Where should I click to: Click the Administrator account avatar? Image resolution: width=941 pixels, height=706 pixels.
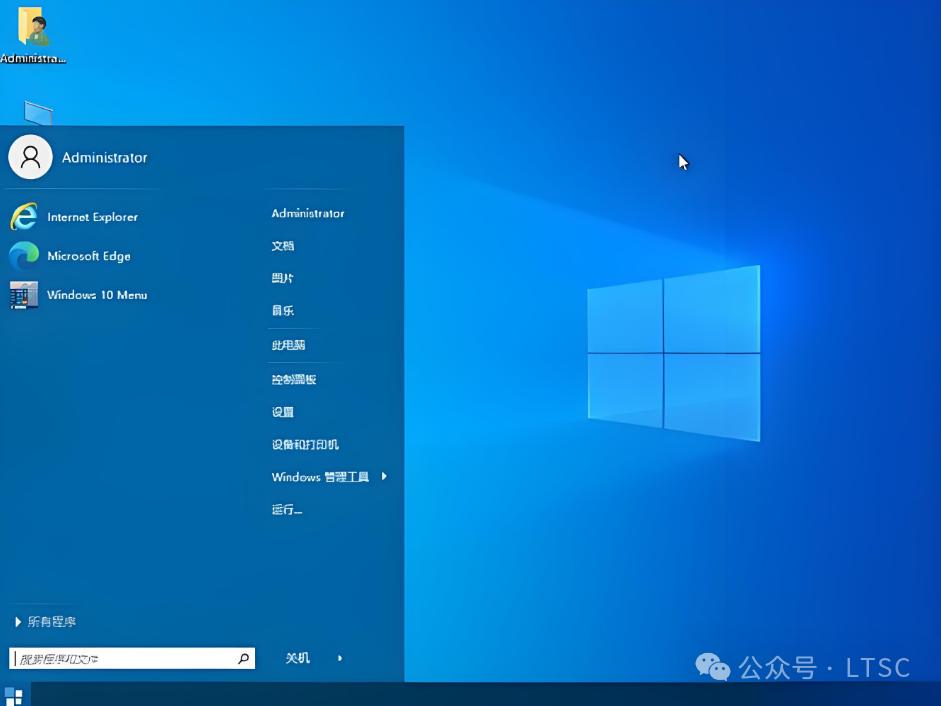tap(30, 157)
